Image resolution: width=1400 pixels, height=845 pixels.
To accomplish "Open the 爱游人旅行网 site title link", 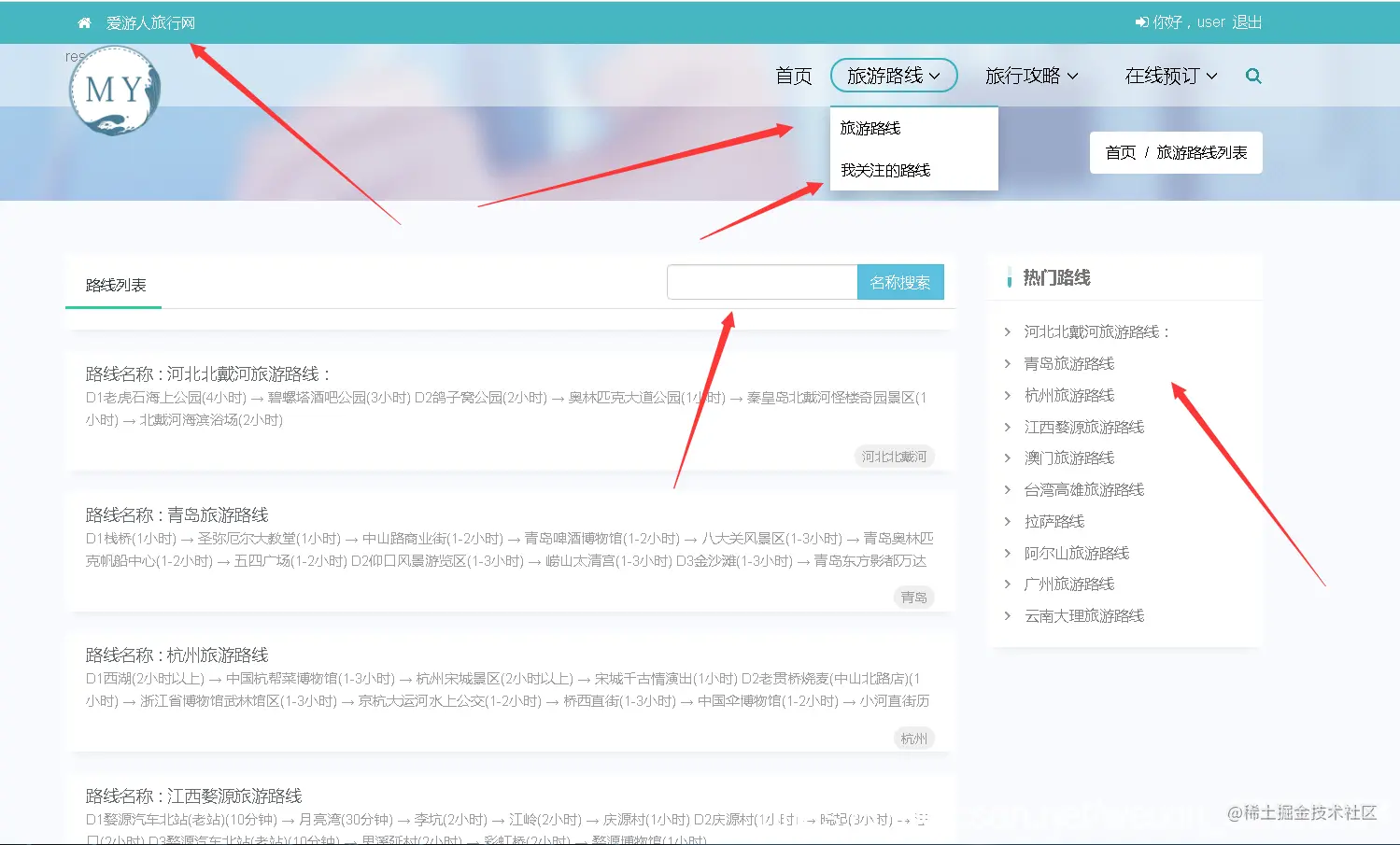I will click(150, 22).
